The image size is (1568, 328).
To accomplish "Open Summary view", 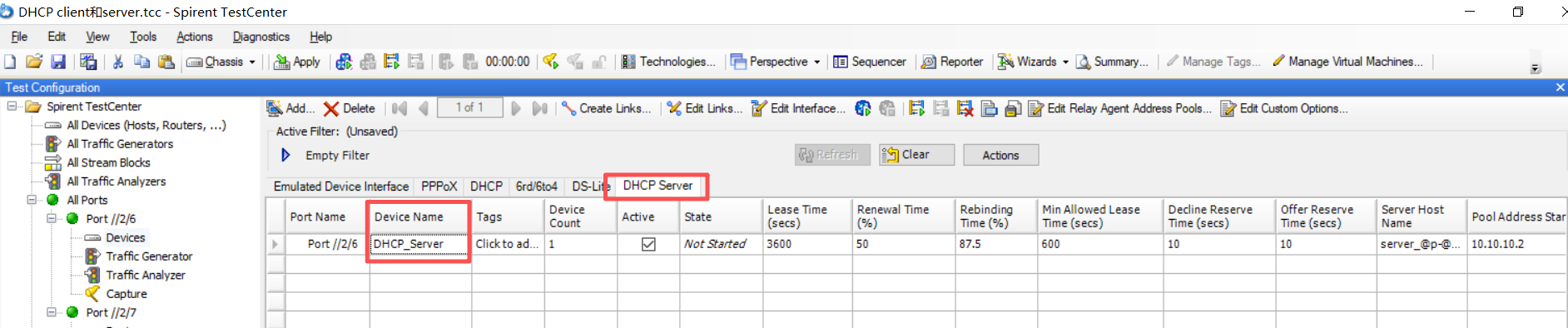I will pos(1112,62).
